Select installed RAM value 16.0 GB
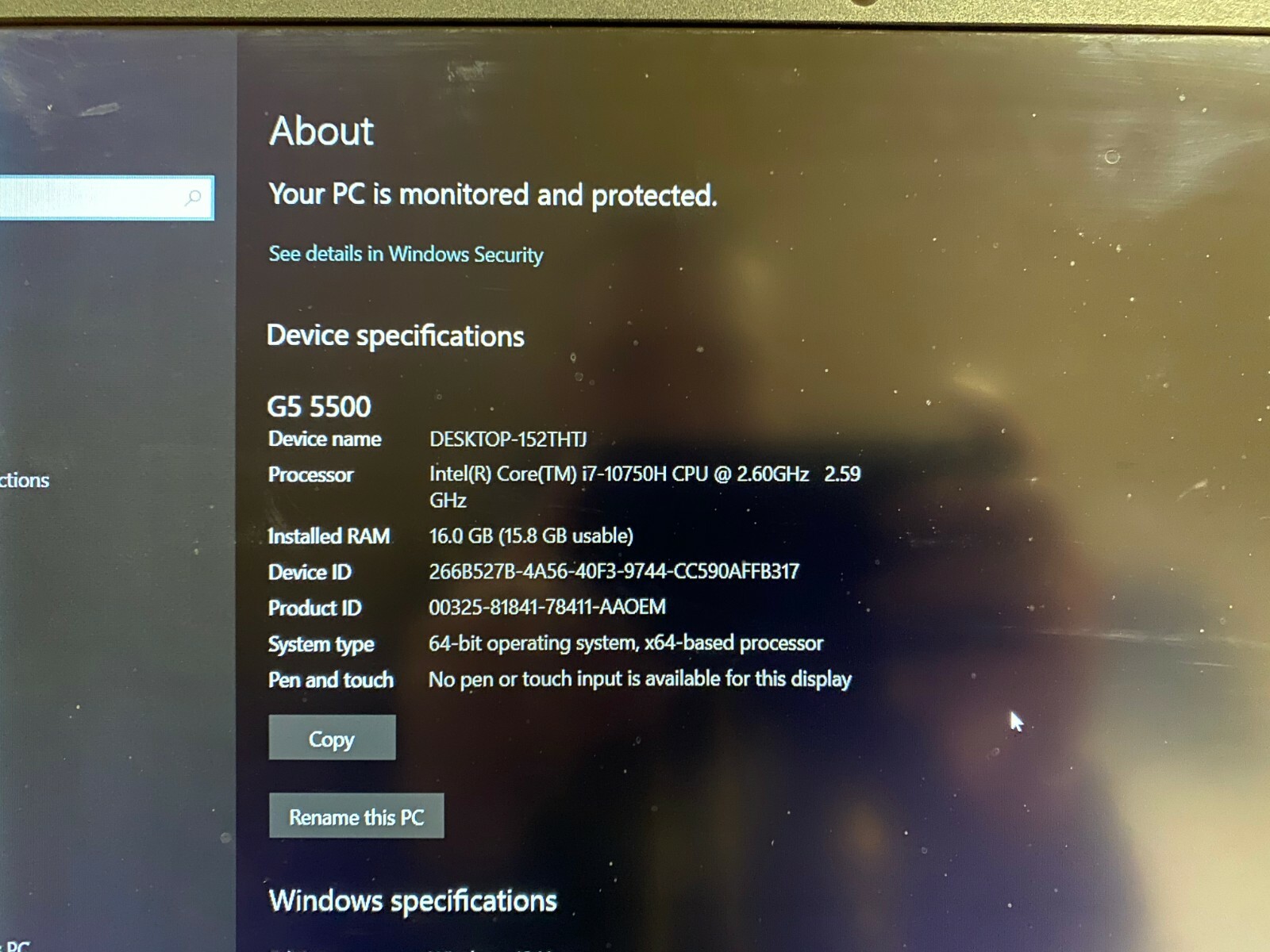Screen dimensions: 1270x952 click(x=531, y=535)
